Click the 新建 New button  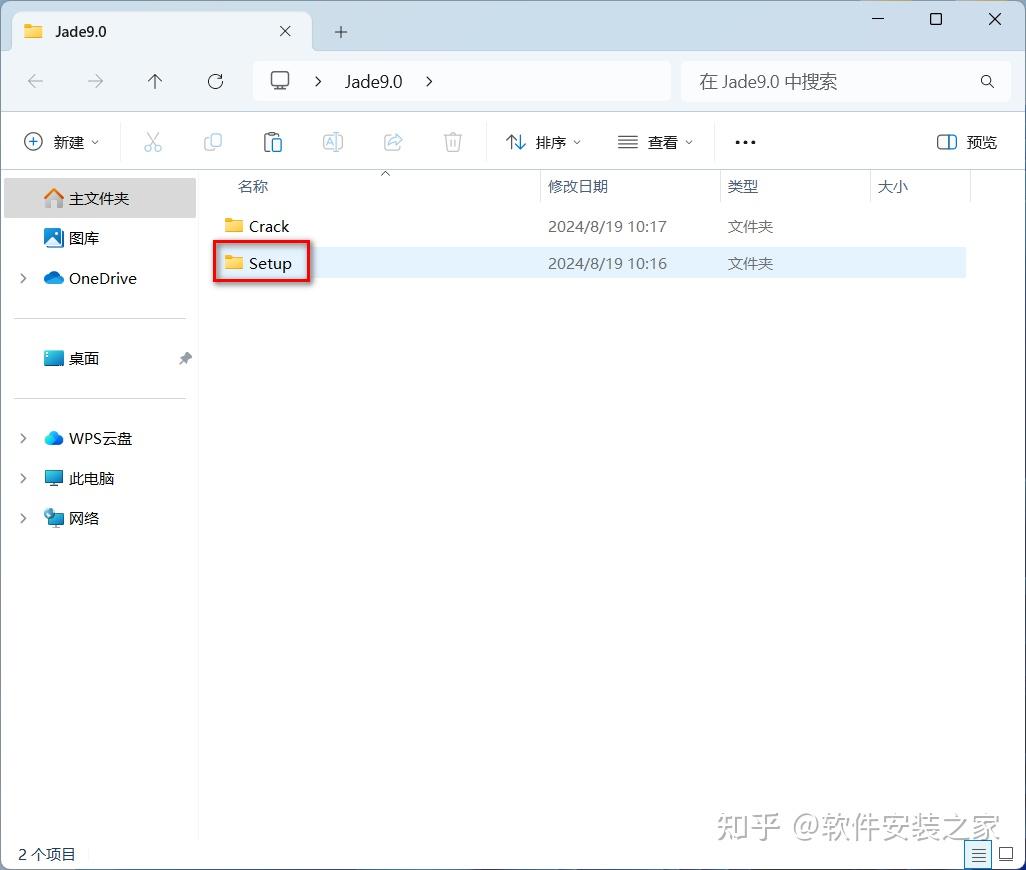click(x=62, y=141)
